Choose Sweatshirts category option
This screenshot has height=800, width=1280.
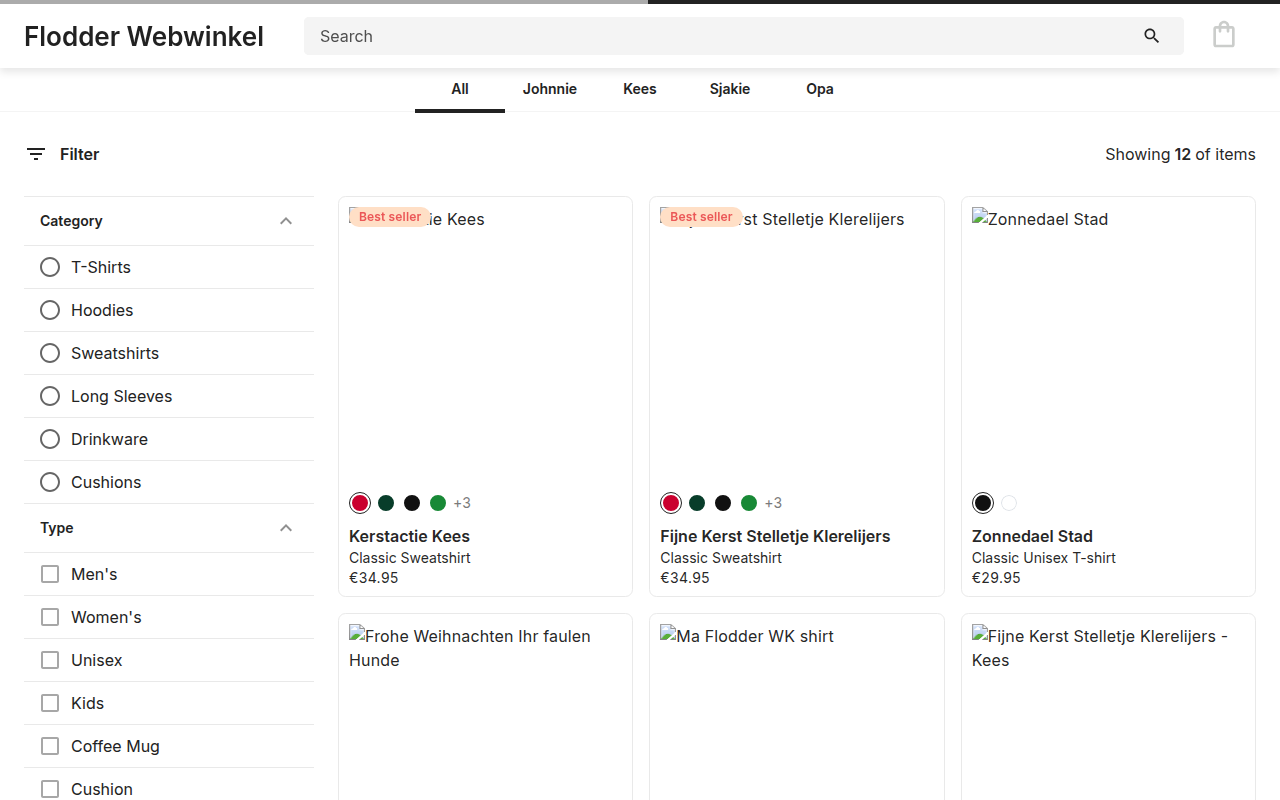pos(50,353)
